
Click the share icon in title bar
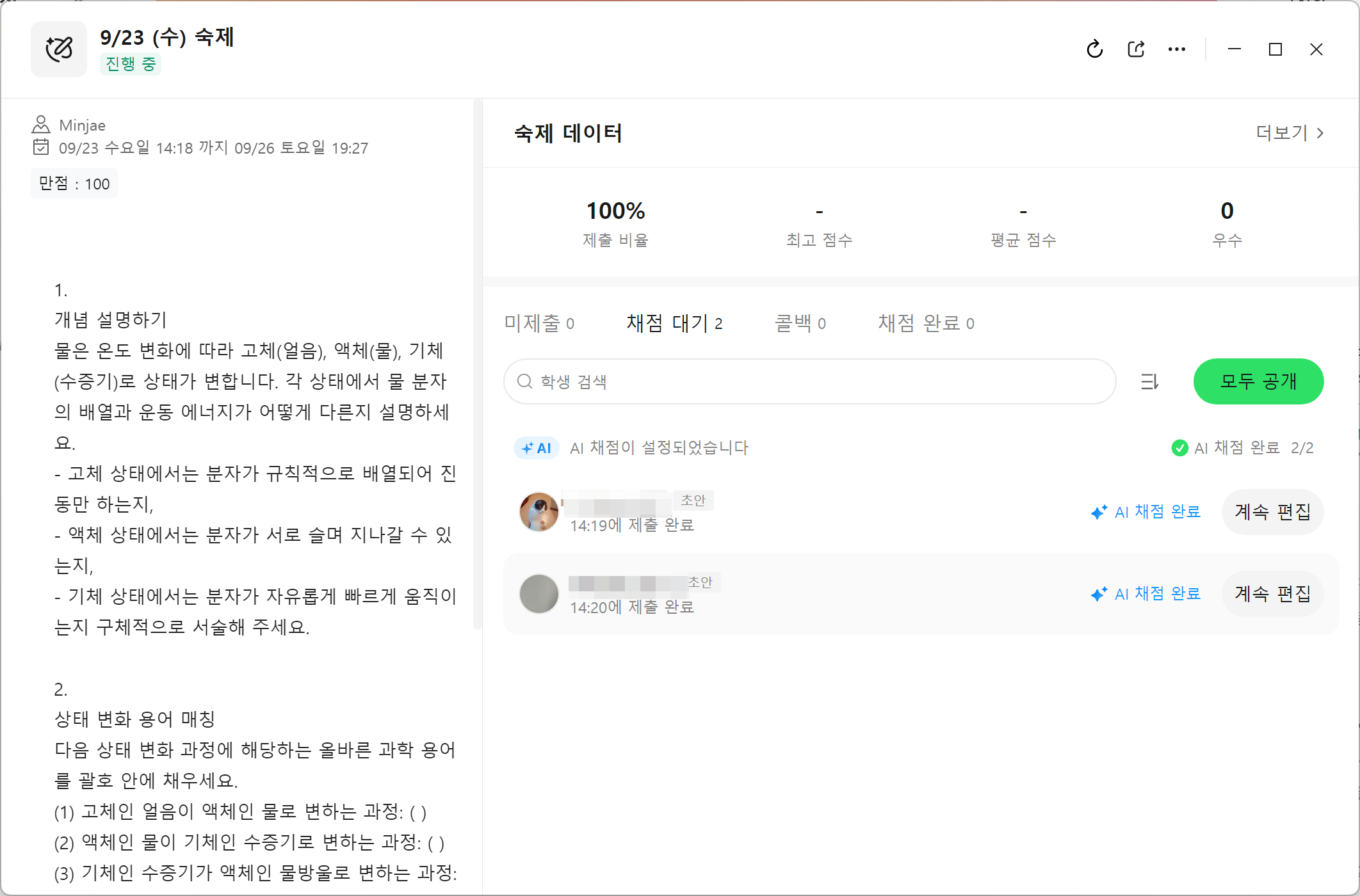click(x=1136, y=49)
